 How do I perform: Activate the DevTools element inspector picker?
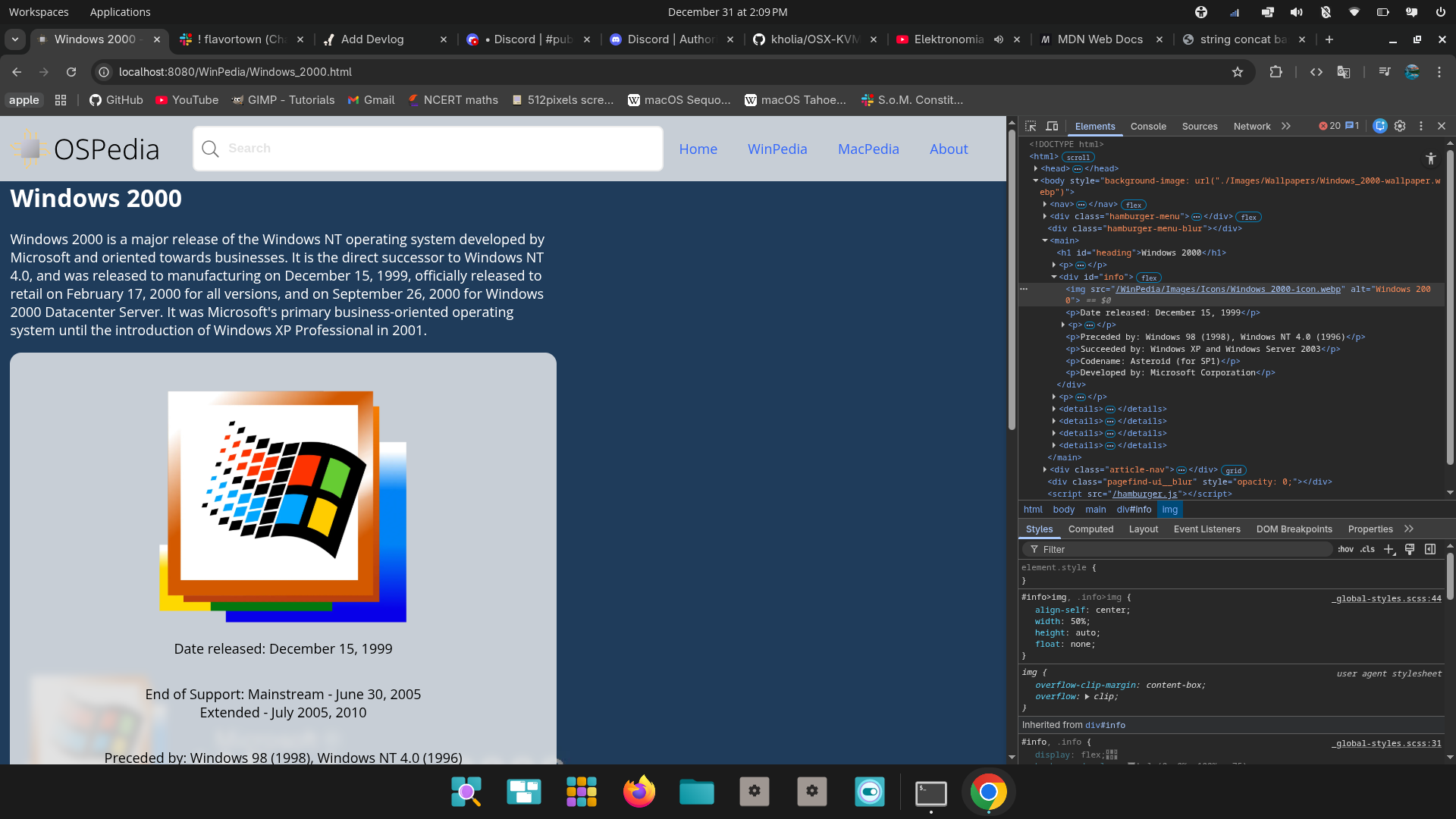[x=1031, y=126]
